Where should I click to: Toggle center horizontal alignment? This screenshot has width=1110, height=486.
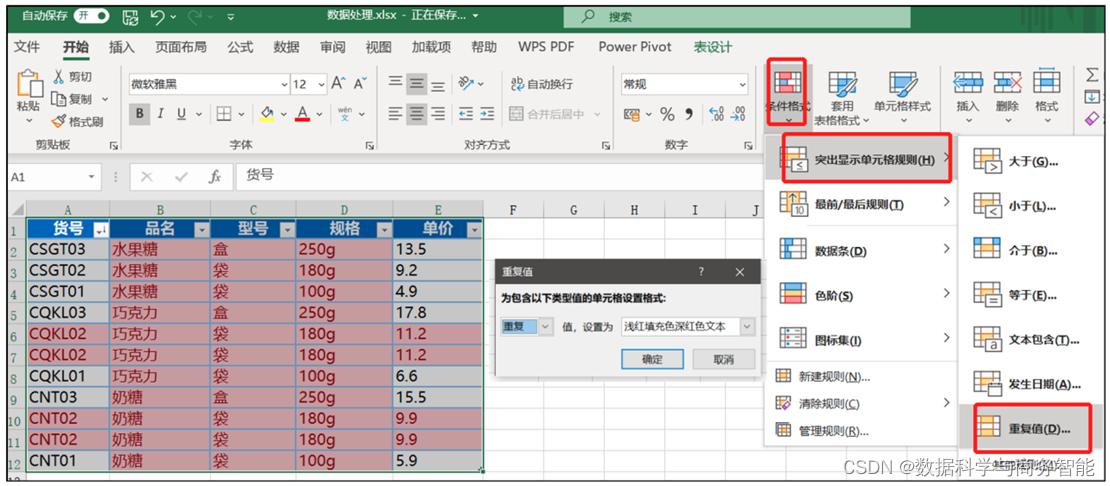coord(418,113)
